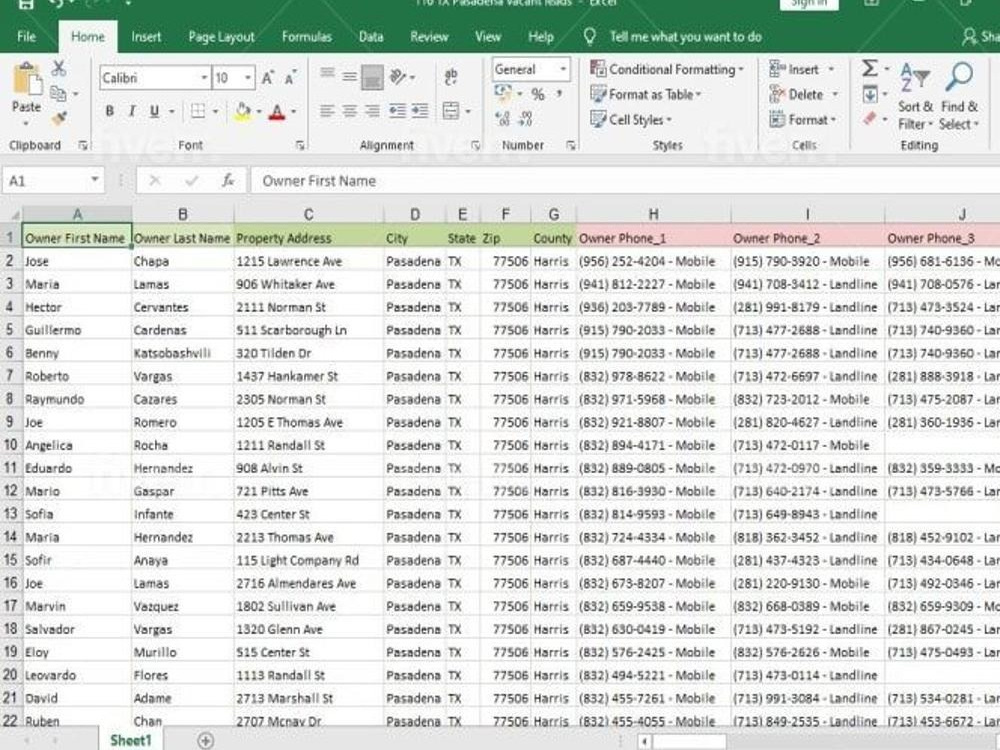This screenshot has width=1000, height=750.
Task: Decrease font size with small A icon
Action: 291,78
